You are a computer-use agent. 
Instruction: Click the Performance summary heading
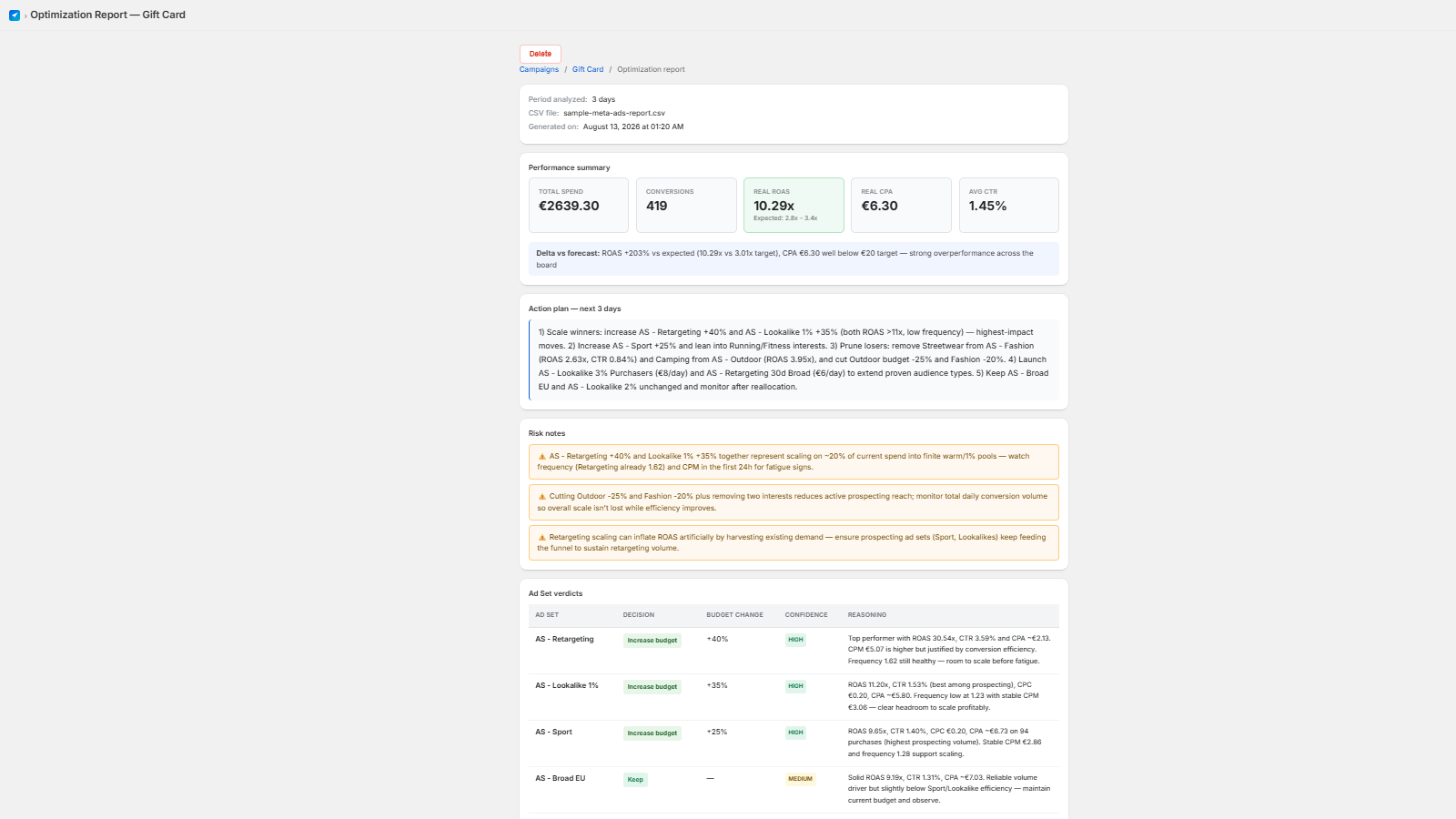[x=570, y=167]
